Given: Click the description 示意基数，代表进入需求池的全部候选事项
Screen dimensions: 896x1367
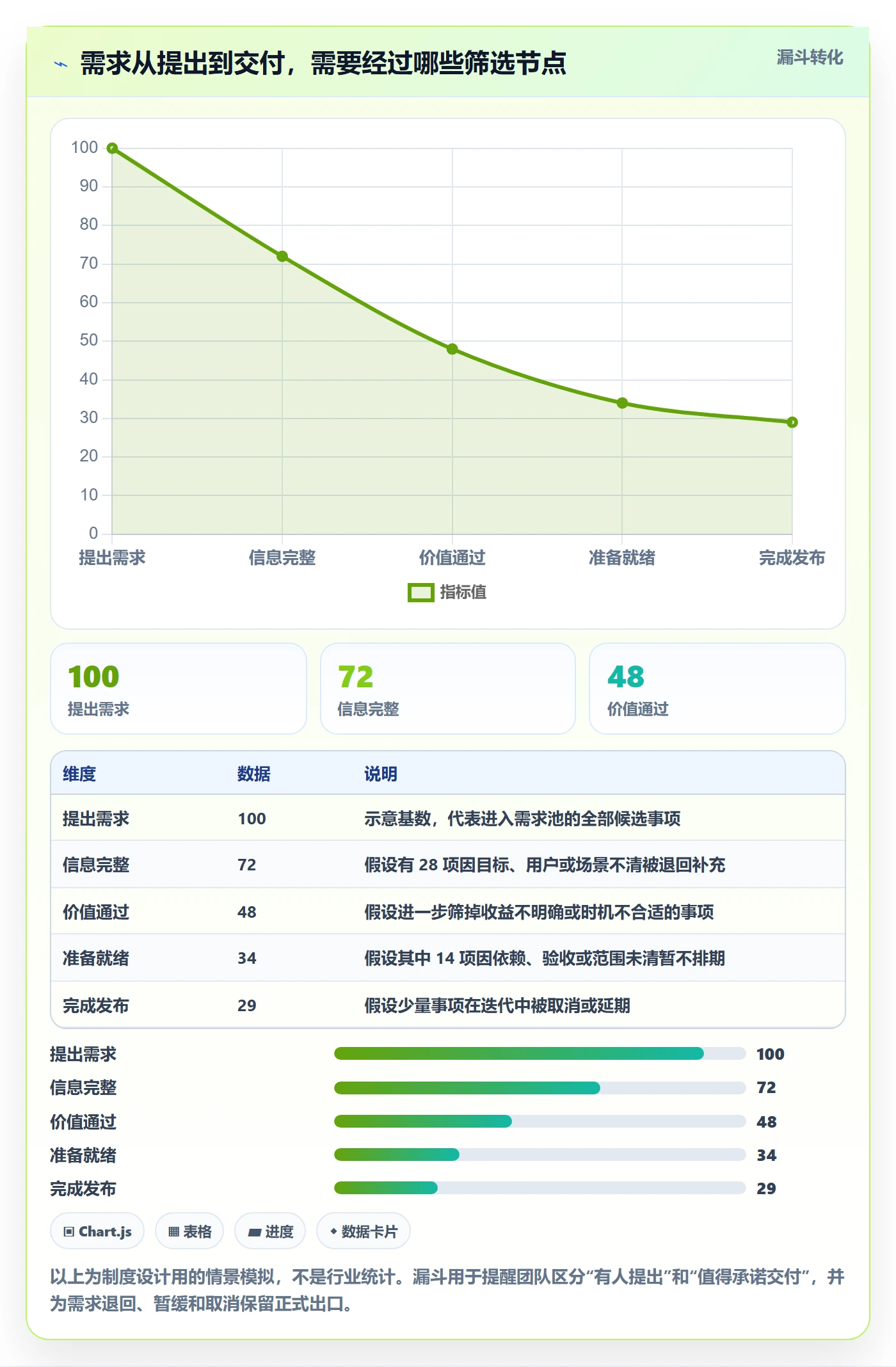Looking at the screenshot, I should [522, 819].
